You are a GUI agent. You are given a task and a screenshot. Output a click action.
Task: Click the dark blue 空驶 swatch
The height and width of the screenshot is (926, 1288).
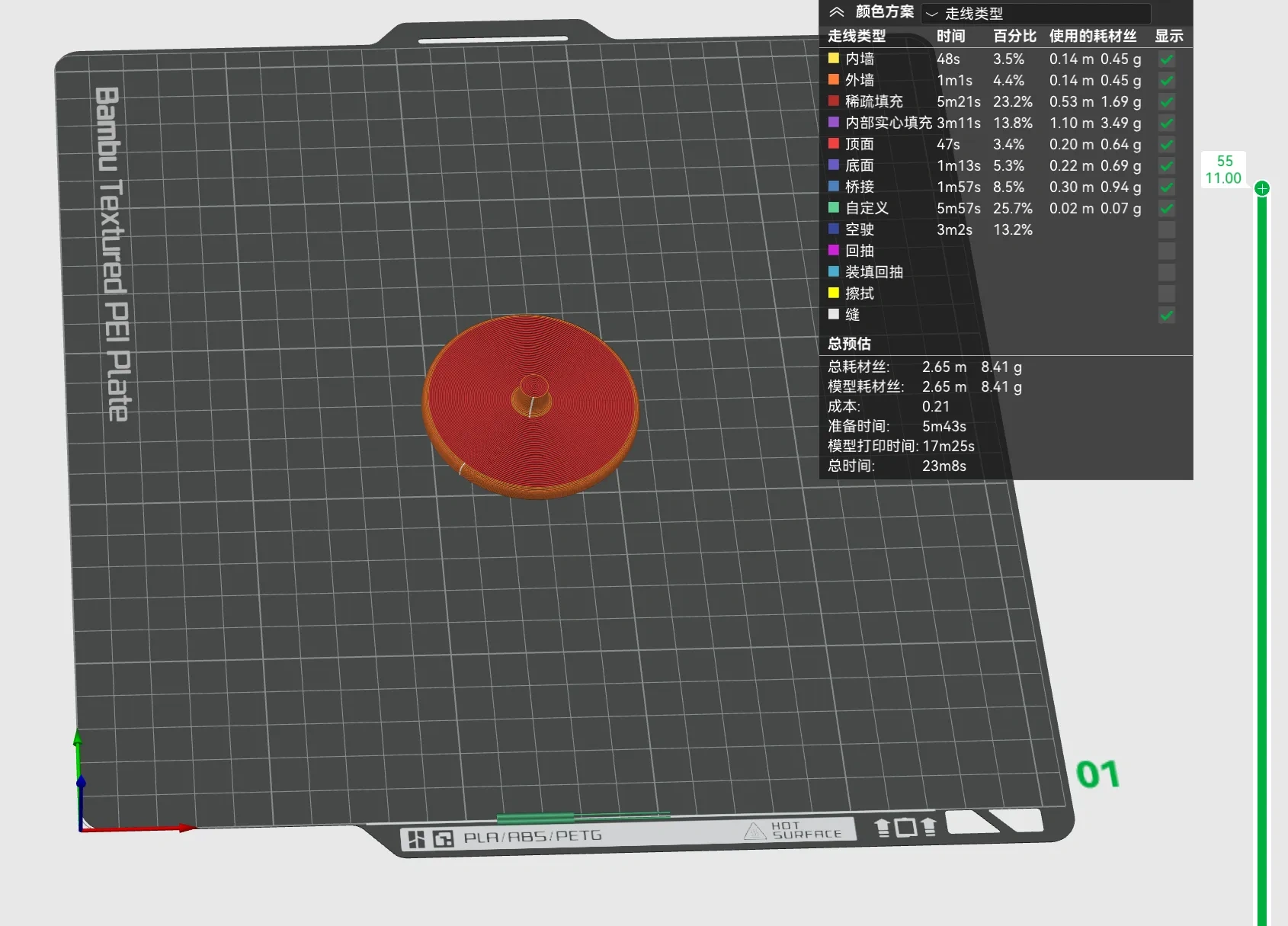(834, 229)
